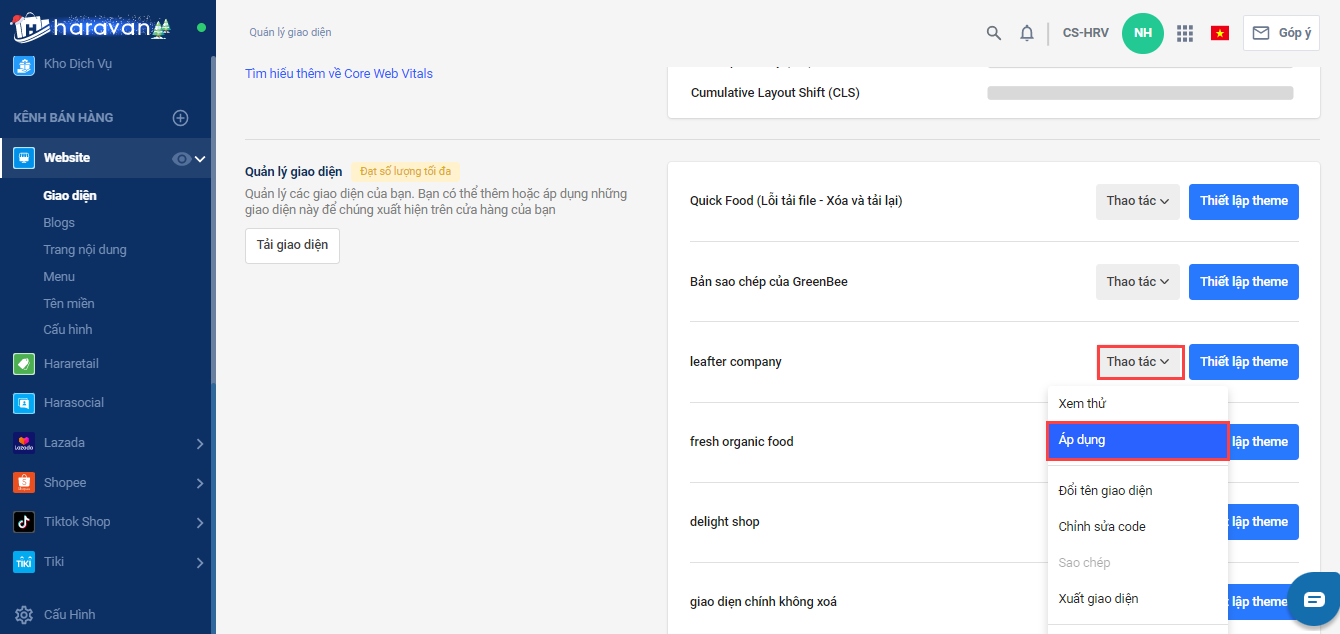Screen dimensions: 1340x634
Task: Open Thao tác dropdown for leafter company
Action: (x=1140, y=362)
